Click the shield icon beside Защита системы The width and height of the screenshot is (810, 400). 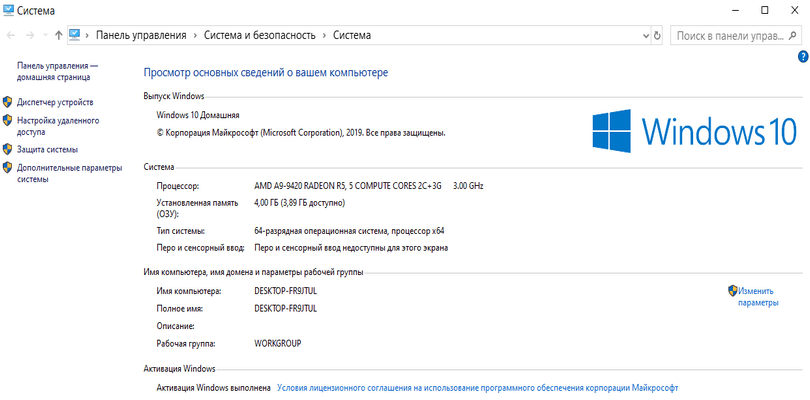click(8, 149)
